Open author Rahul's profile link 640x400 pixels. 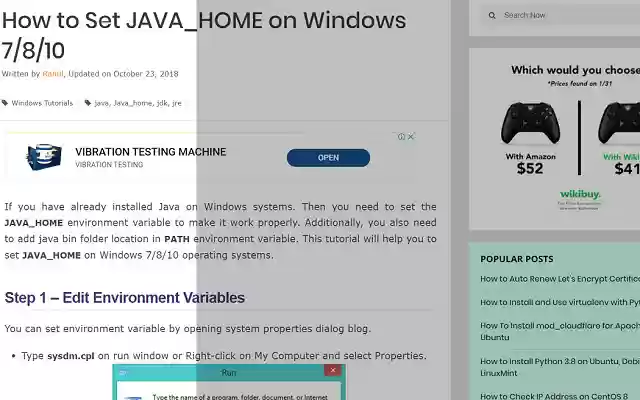53,74
